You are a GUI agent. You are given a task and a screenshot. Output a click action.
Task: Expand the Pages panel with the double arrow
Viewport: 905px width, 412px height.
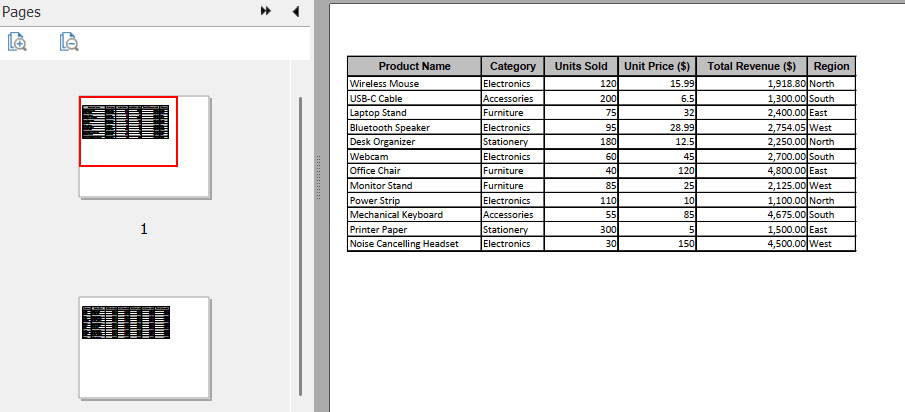[x=265, y=11]
